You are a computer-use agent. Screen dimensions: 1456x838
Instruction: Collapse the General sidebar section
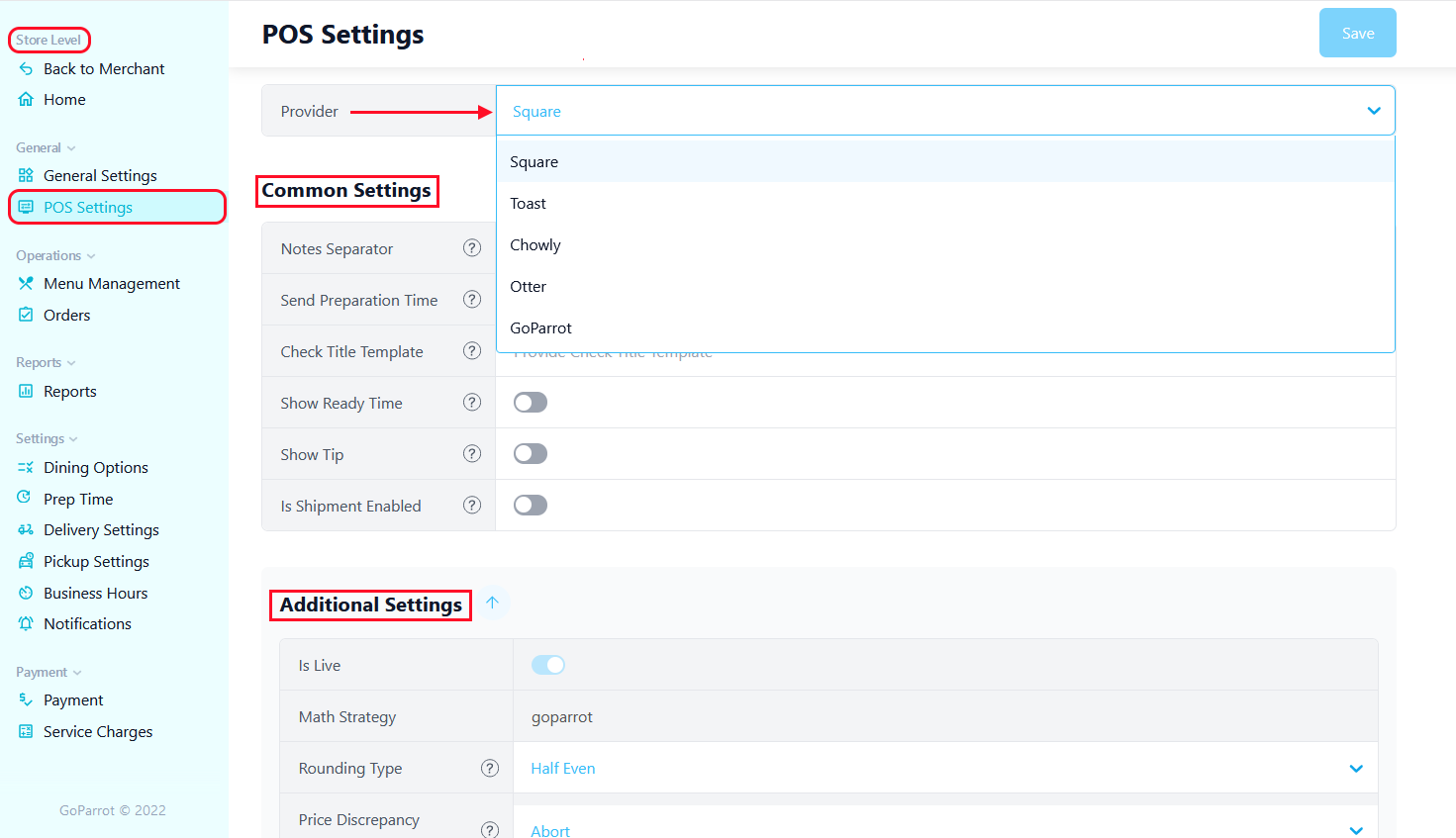pyautogui.click(x=46, y=147)
